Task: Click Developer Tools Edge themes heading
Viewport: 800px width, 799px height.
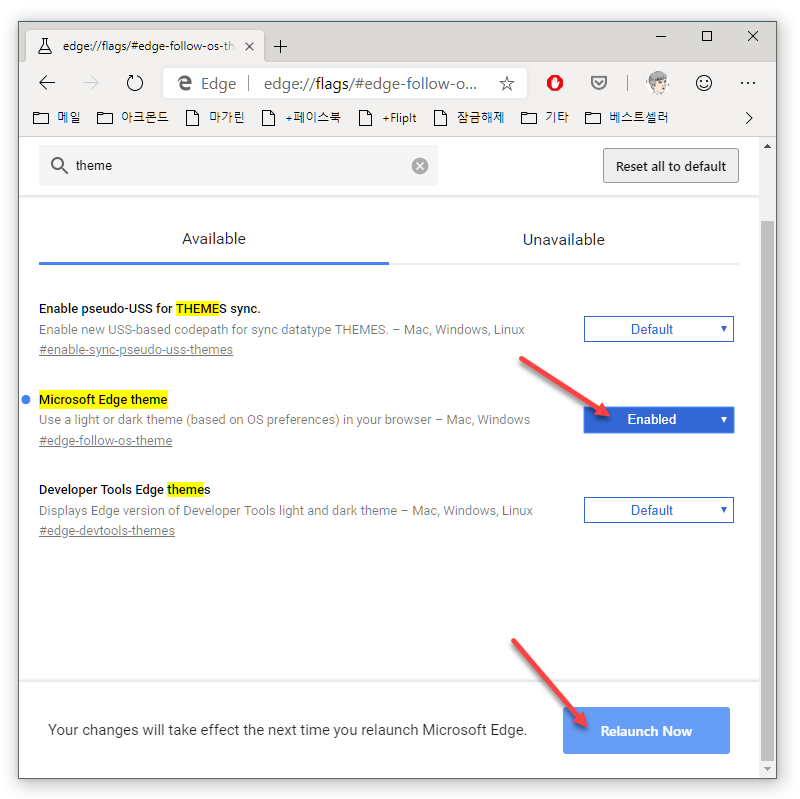Action: (124, 489)
